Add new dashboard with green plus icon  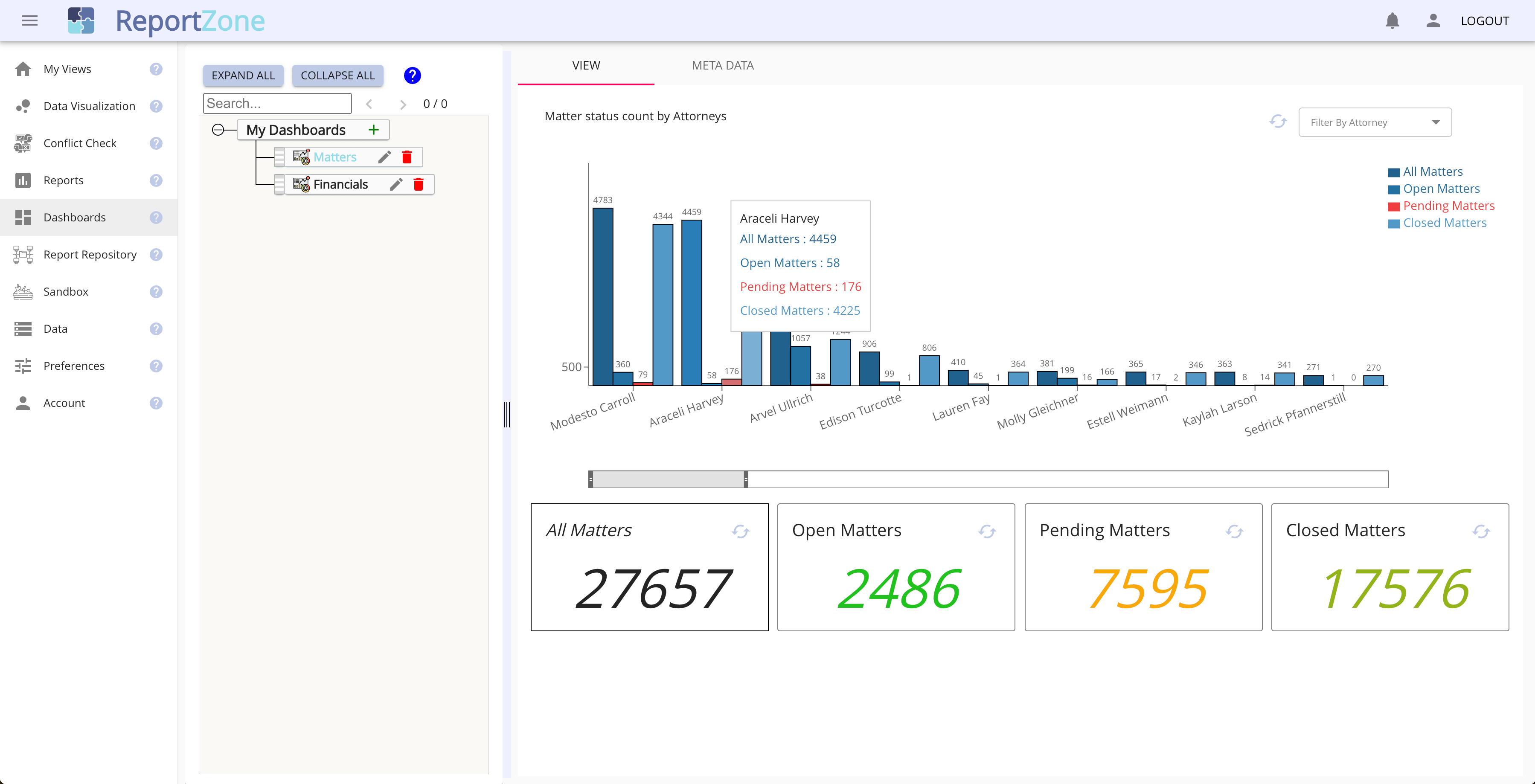click(x=374, y=129)
